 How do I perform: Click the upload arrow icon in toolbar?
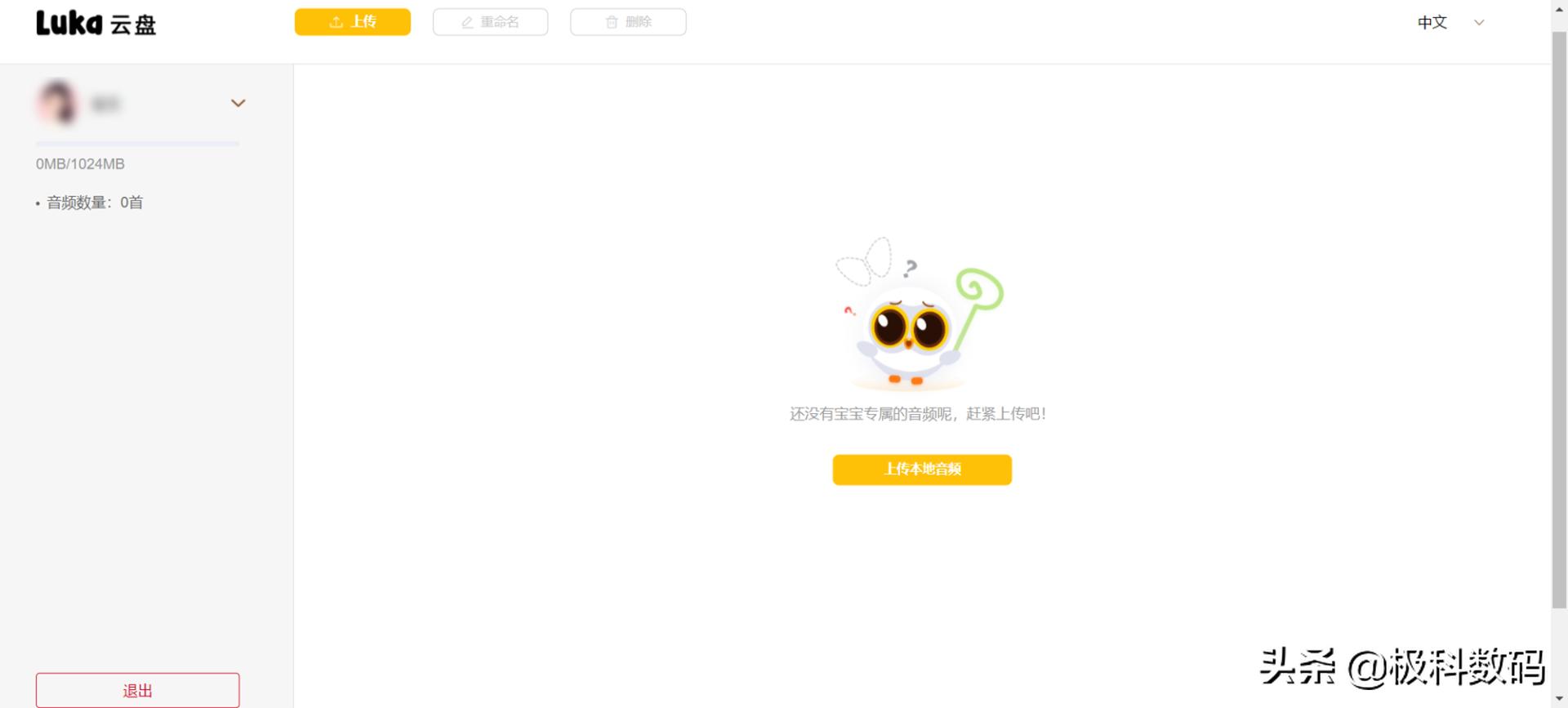(336, 22)
